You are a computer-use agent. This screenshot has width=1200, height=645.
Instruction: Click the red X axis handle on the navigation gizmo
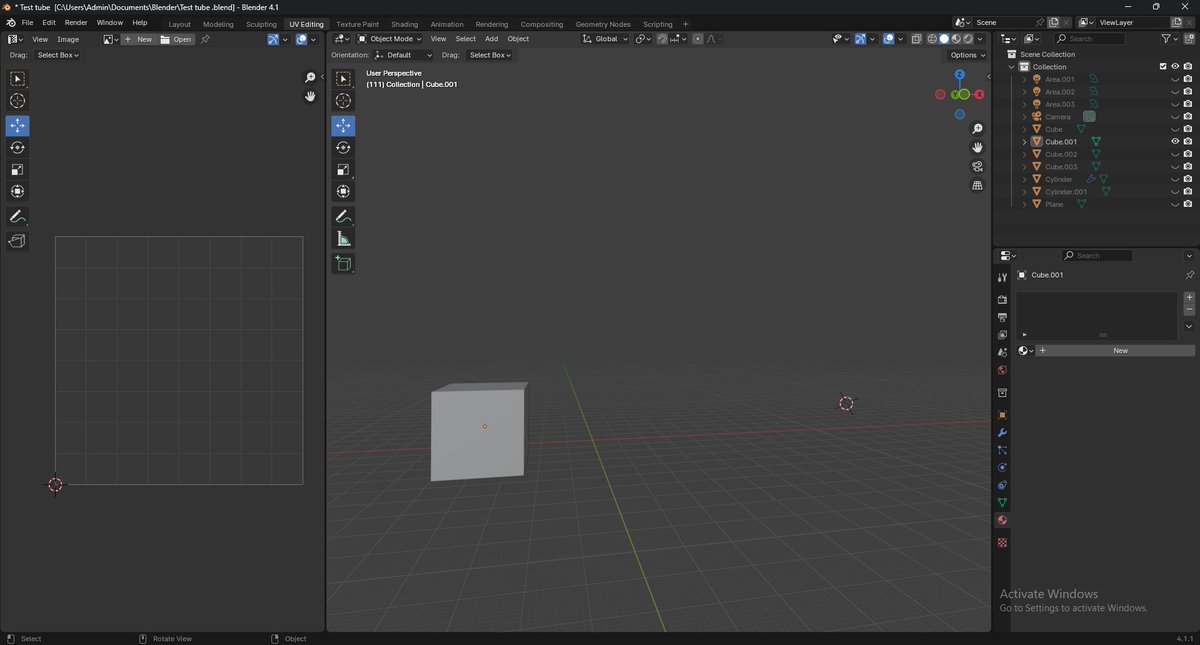[x=978, y=94]
